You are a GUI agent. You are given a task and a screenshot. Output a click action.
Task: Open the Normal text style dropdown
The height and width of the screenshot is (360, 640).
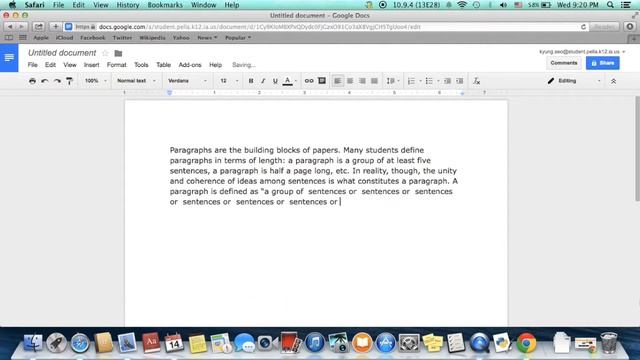[136, 81]
